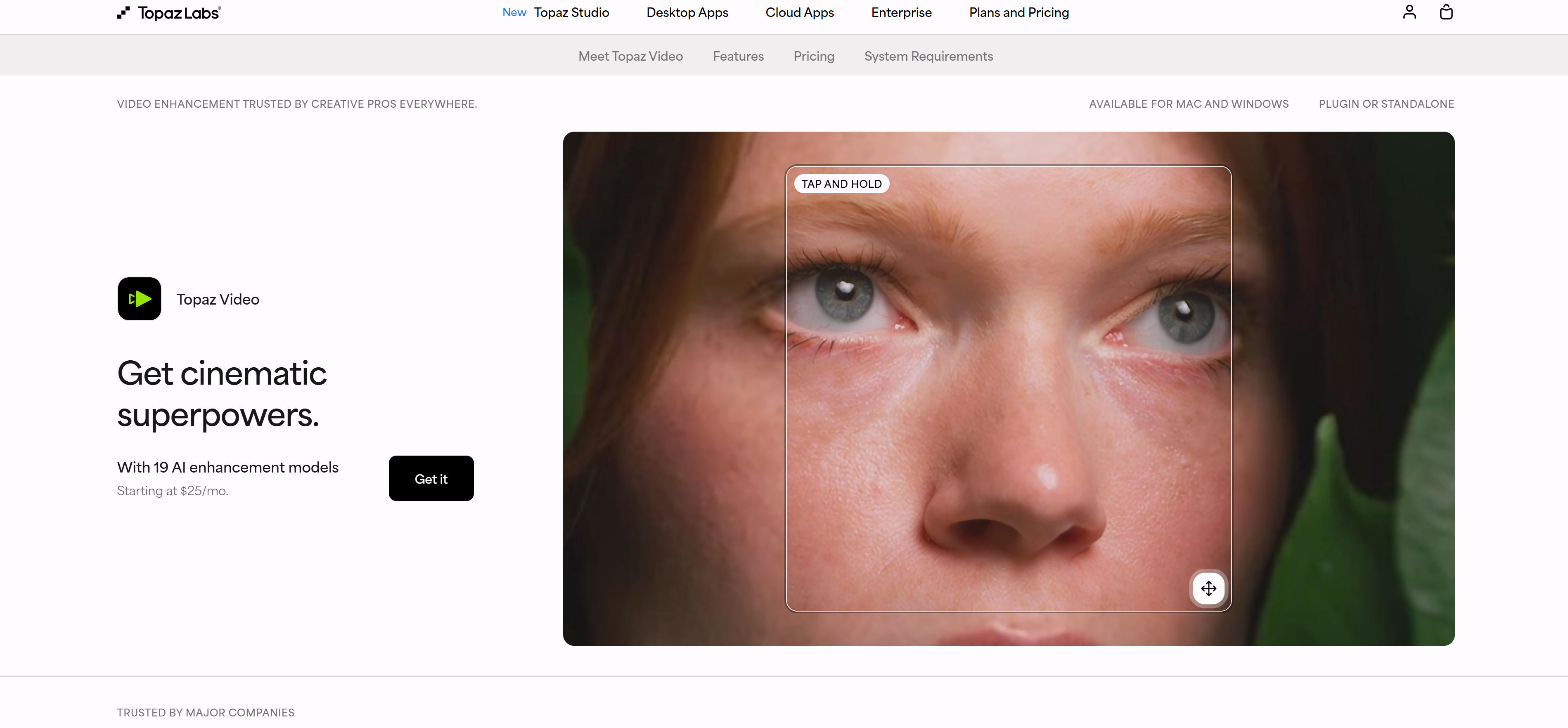Click the green Topaz Video app icon

click(x=140, y=299)
